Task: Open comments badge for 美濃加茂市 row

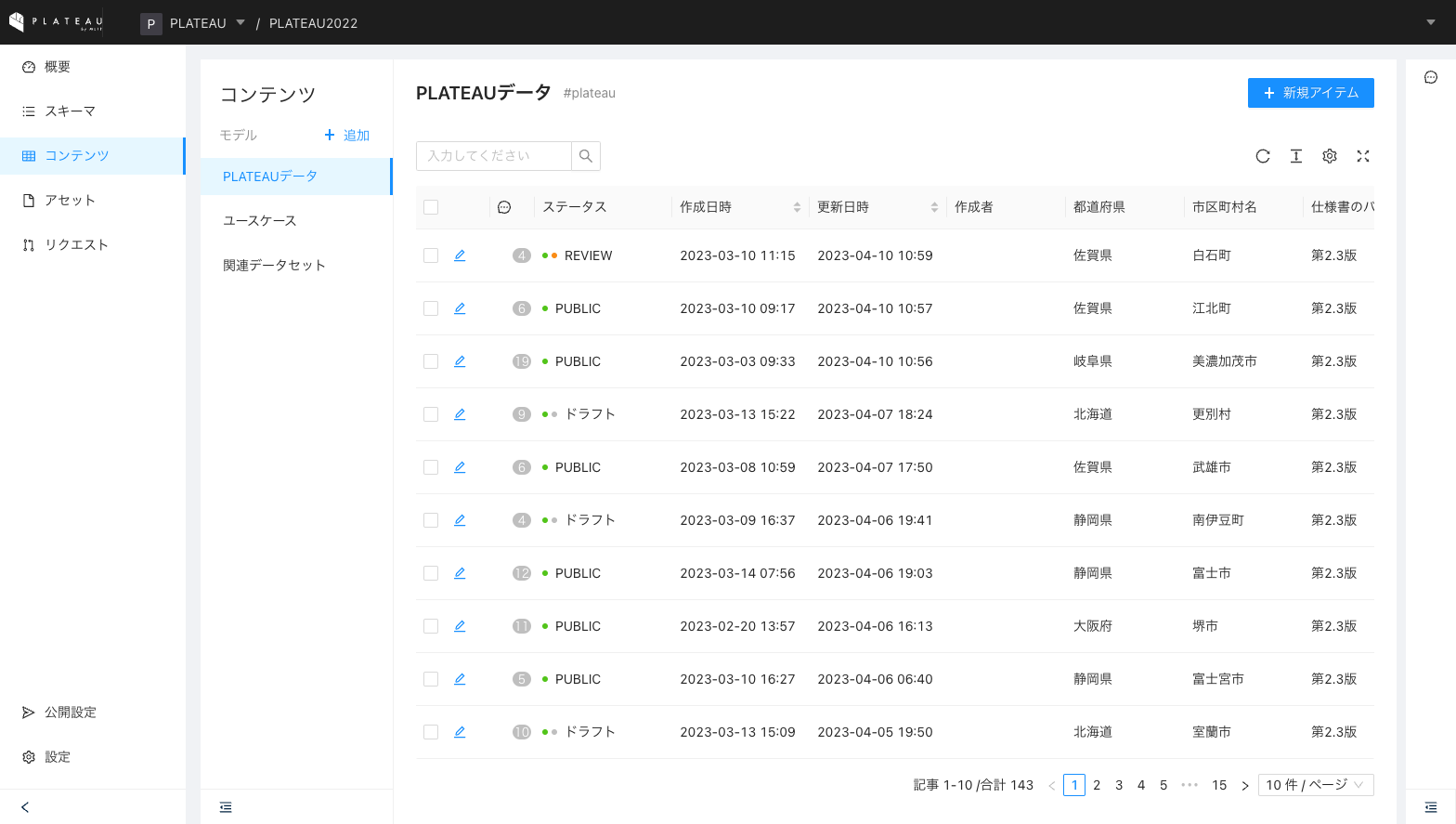Action: click(x=522, y=361)
